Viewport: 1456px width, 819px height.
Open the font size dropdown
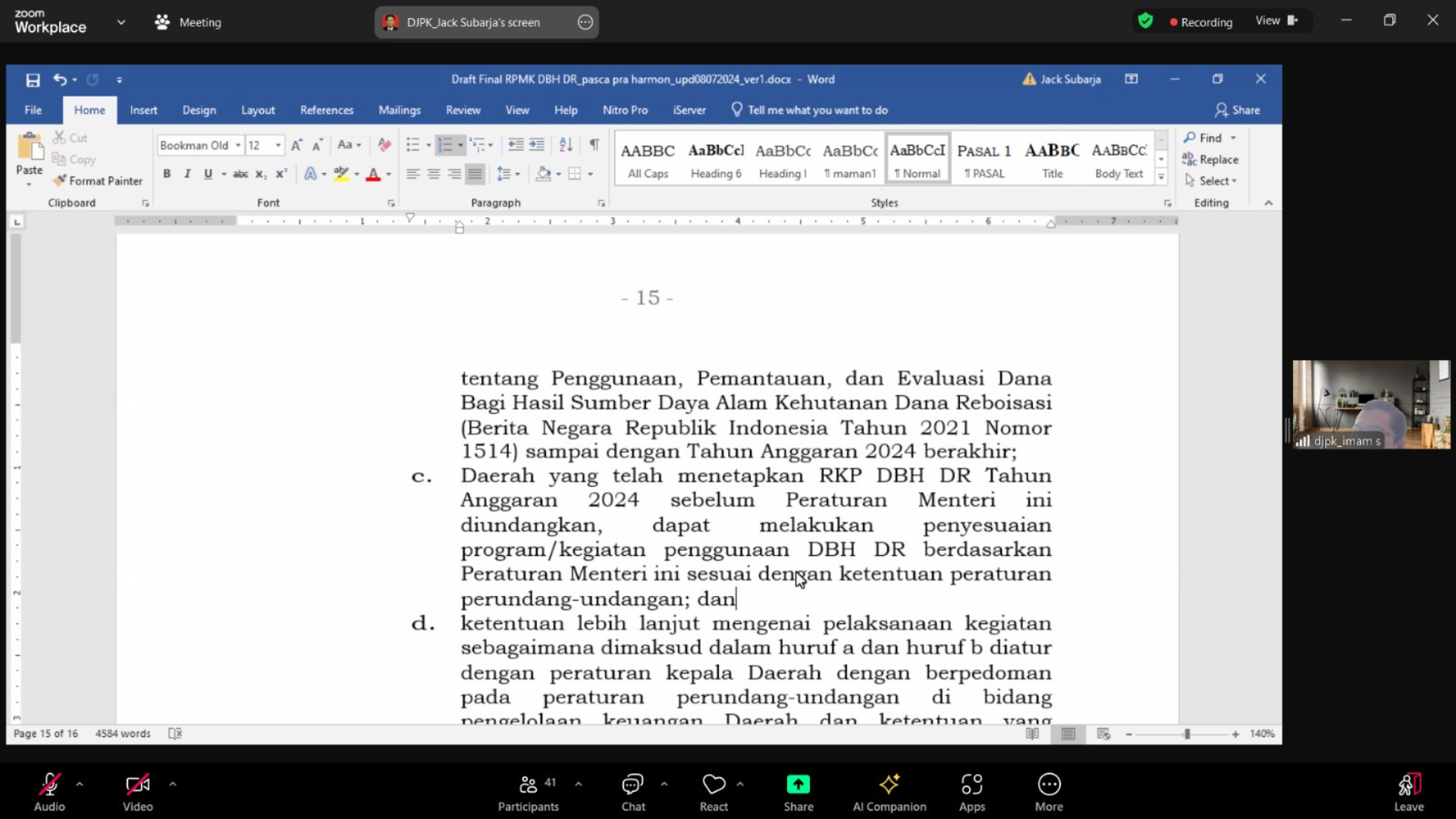click(x=278, y=145)
